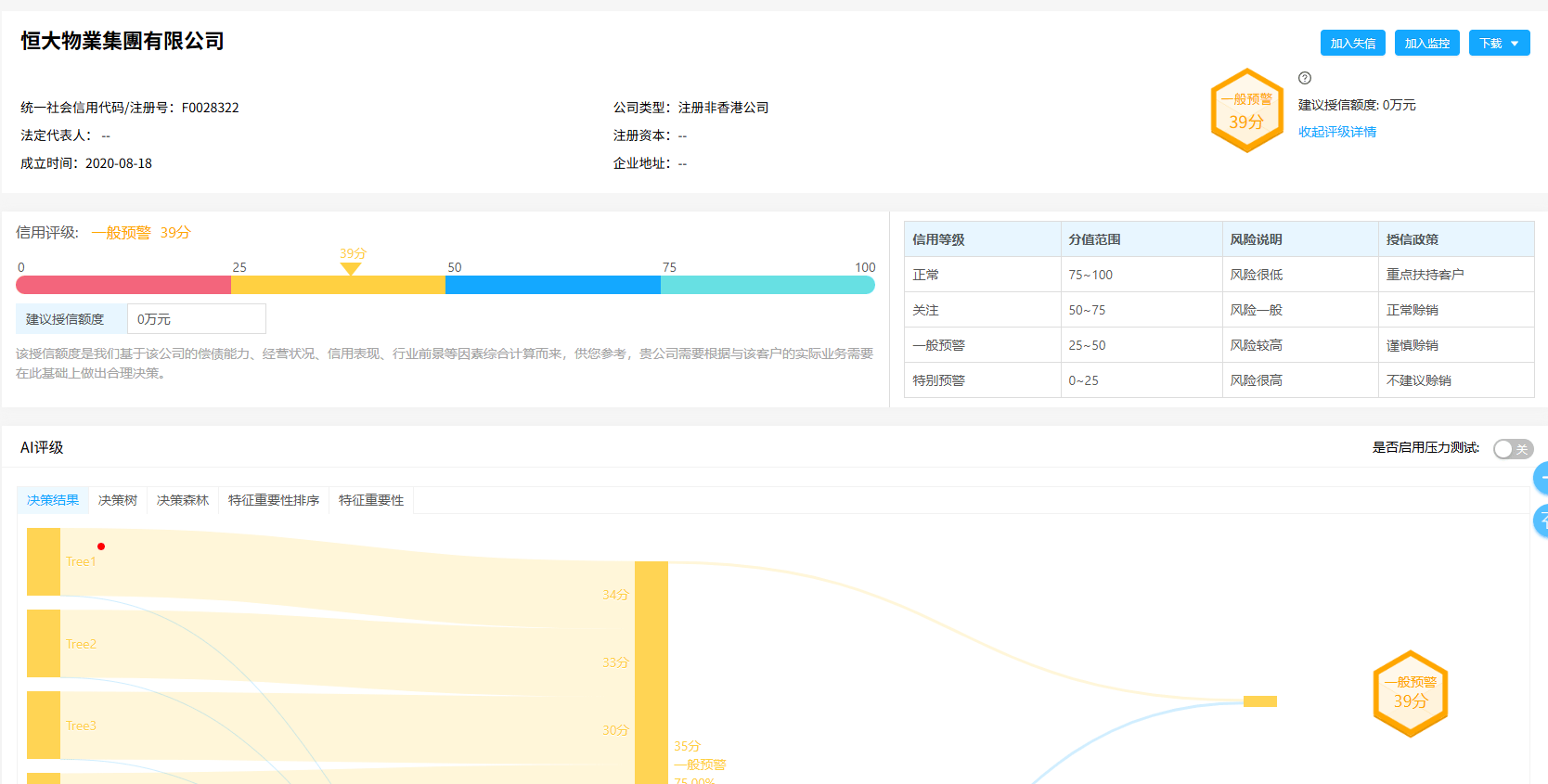Screen dimensions: 1548x784
Task: Click the 建议授信额度 0万元 field
Action: (x=196, y=319)
